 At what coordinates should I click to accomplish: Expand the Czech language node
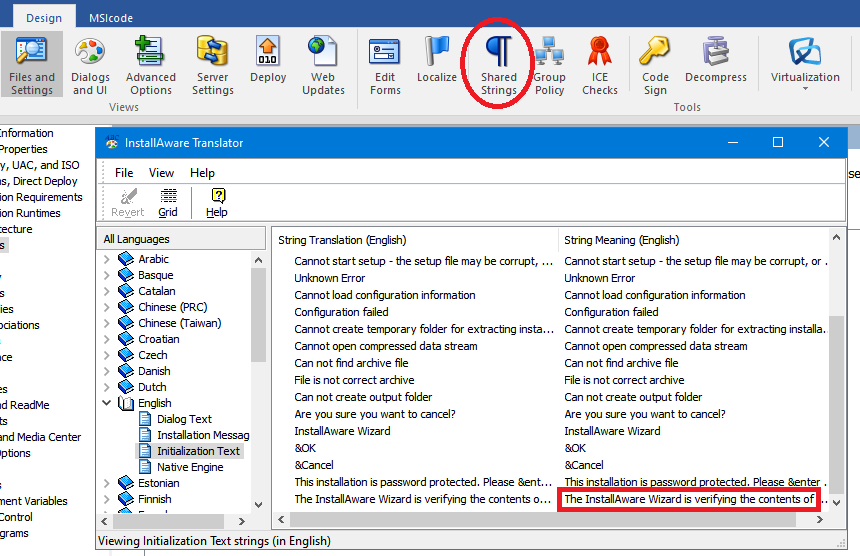point(107,355)
